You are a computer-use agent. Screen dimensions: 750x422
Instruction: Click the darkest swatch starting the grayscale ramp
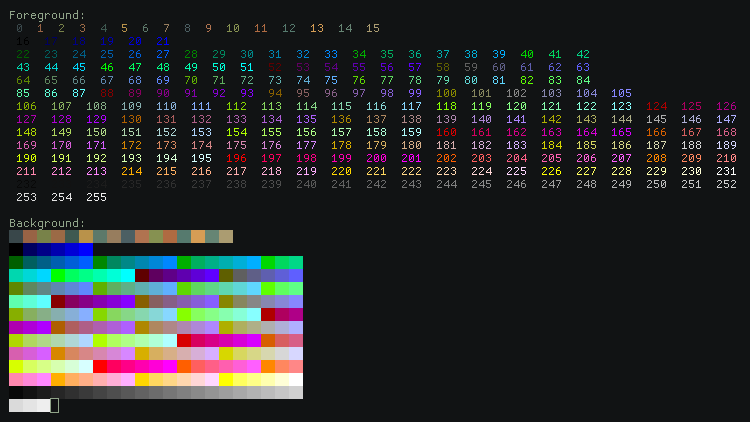(x=16, y=393)
